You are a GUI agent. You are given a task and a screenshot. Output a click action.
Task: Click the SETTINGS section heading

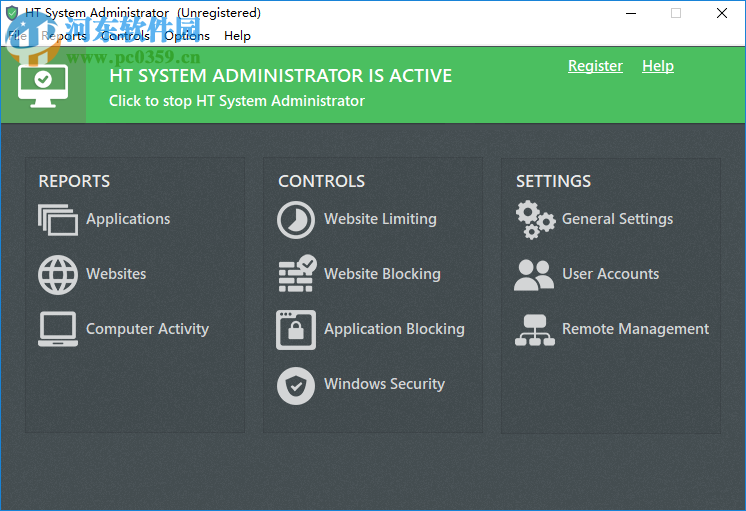[553, 181]
